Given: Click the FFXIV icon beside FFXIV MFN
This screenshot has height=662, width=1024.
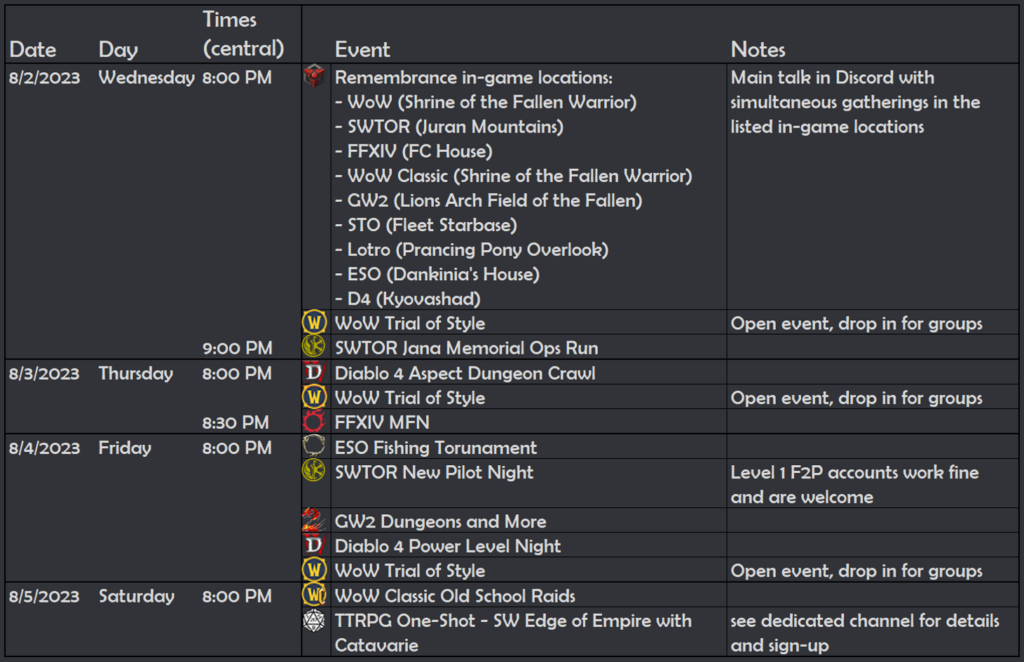Looking at the screenshot, I should (x=314, y=421).
